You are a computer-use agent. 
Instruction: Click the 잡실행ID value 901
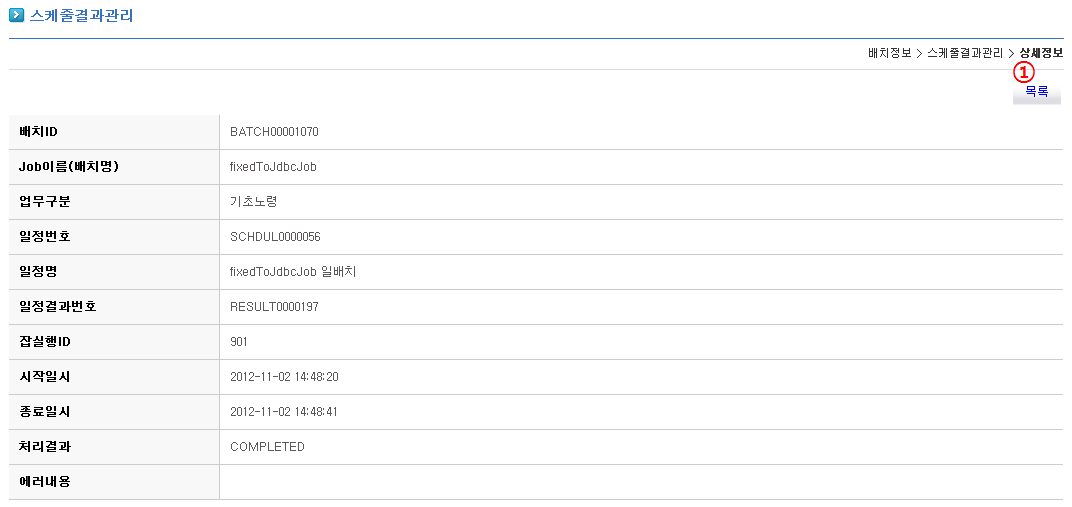[239, 342]
